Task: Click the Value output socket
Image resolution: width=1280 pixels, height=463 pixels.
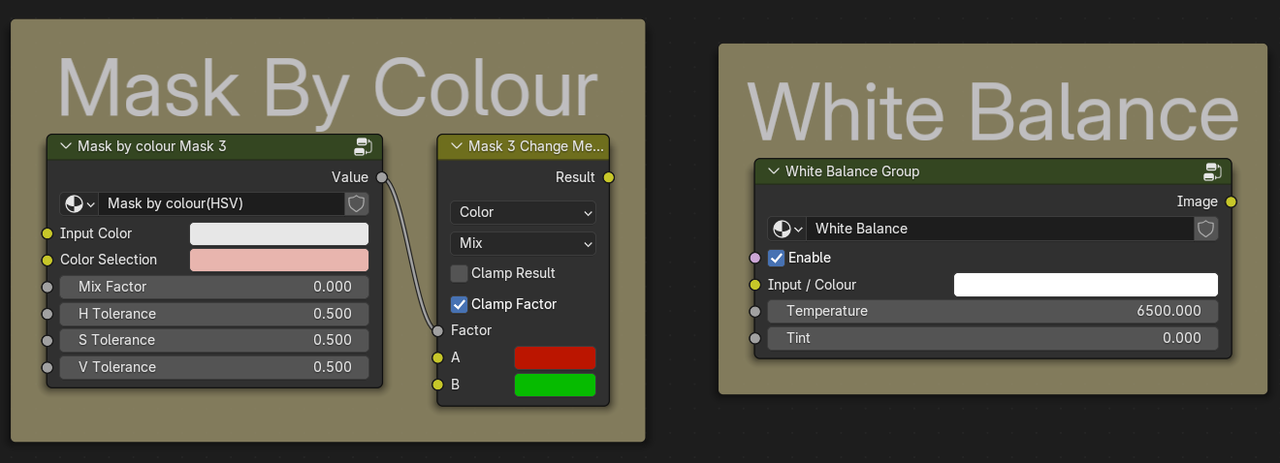Action: (382, 177)
